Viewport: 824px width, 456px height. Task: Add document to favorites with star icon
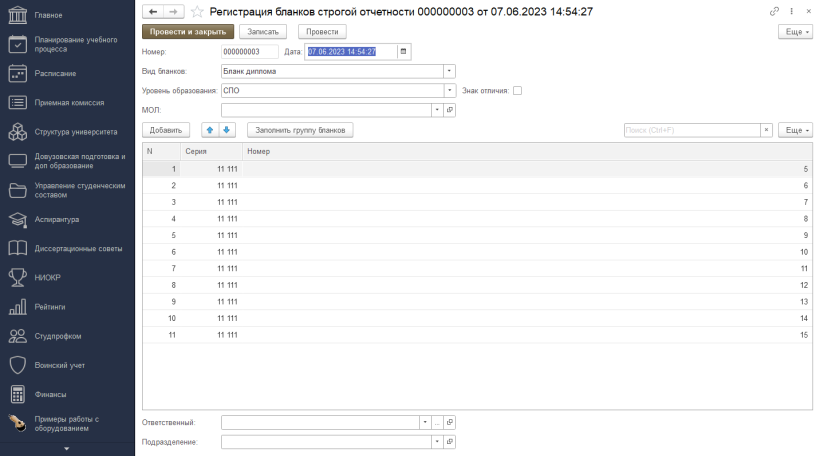pyautogui.click(x=197, y=12)
